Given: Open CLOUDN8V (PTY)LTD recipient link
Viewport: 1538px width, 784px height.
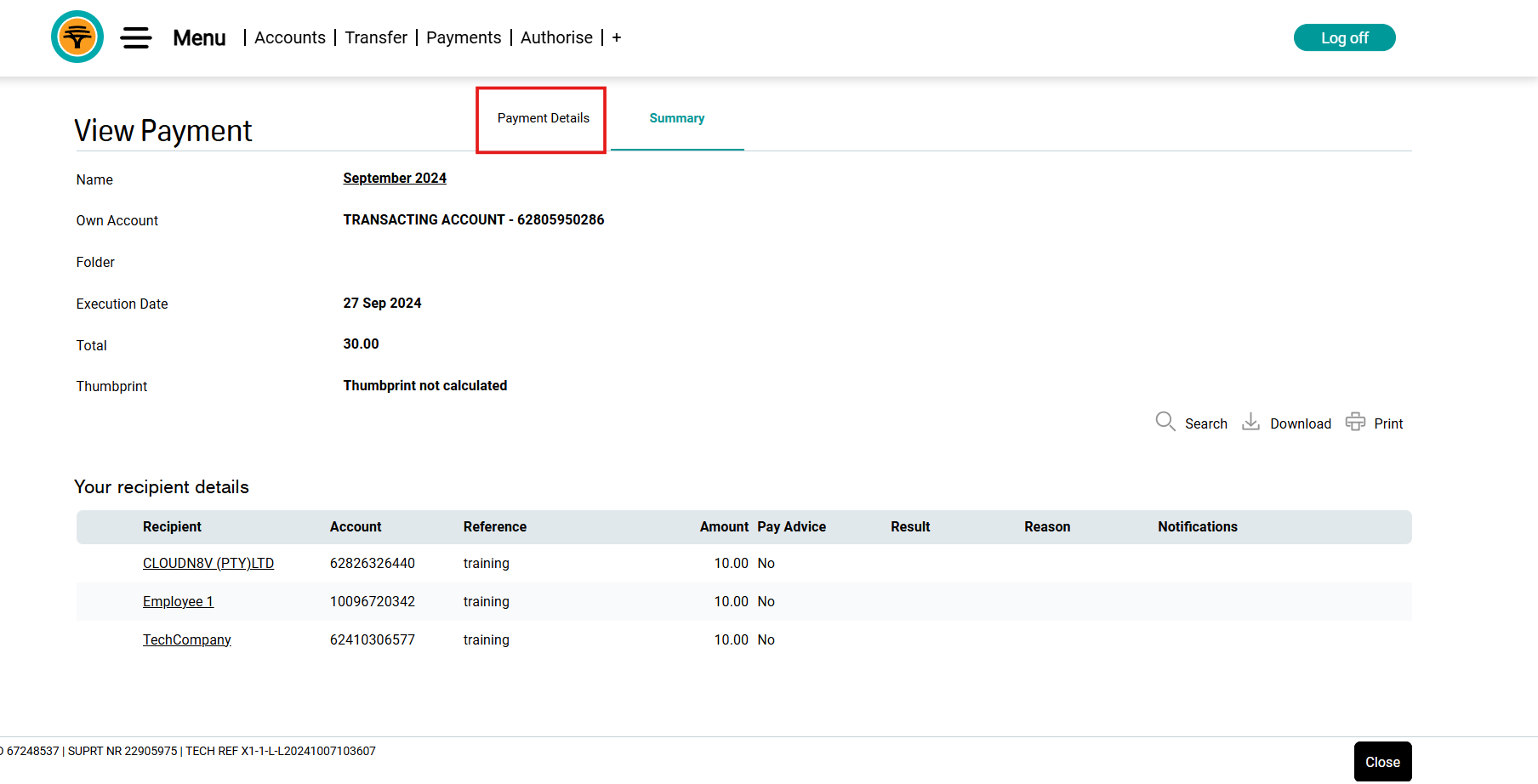Looking at the screenshot, I should point(208,563).
